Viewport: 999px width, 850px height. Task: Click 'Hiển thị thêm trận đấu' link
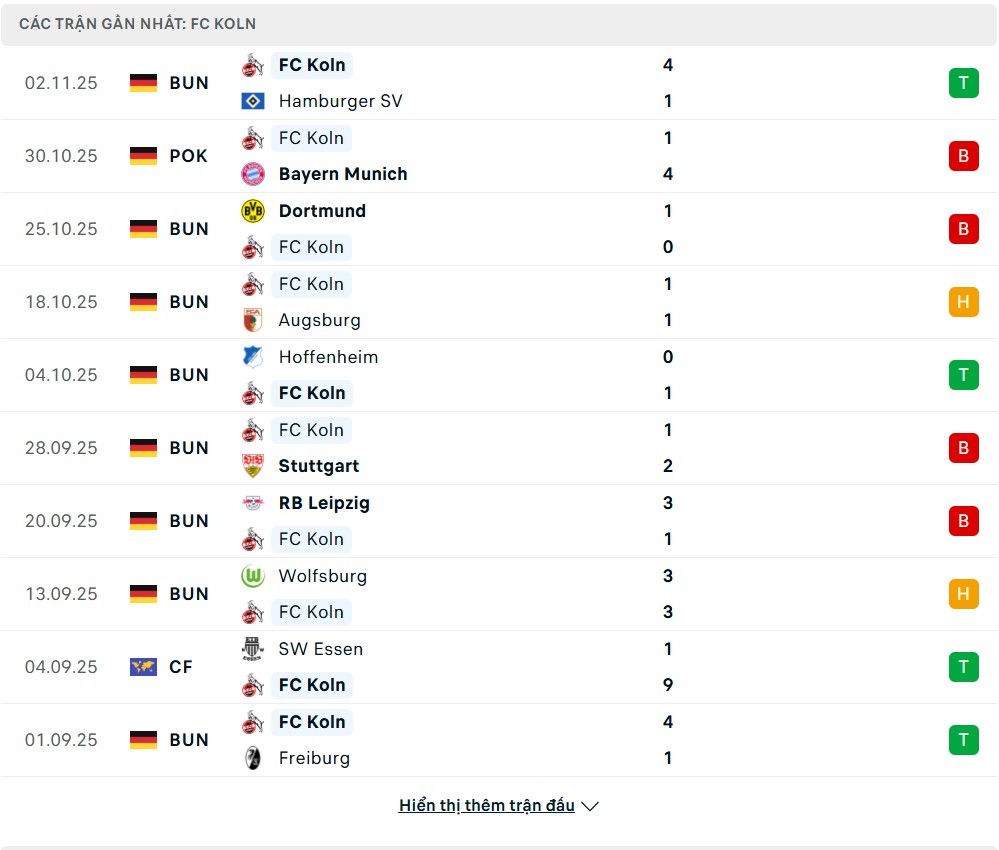pyautogui.click(x=486, y=805)
